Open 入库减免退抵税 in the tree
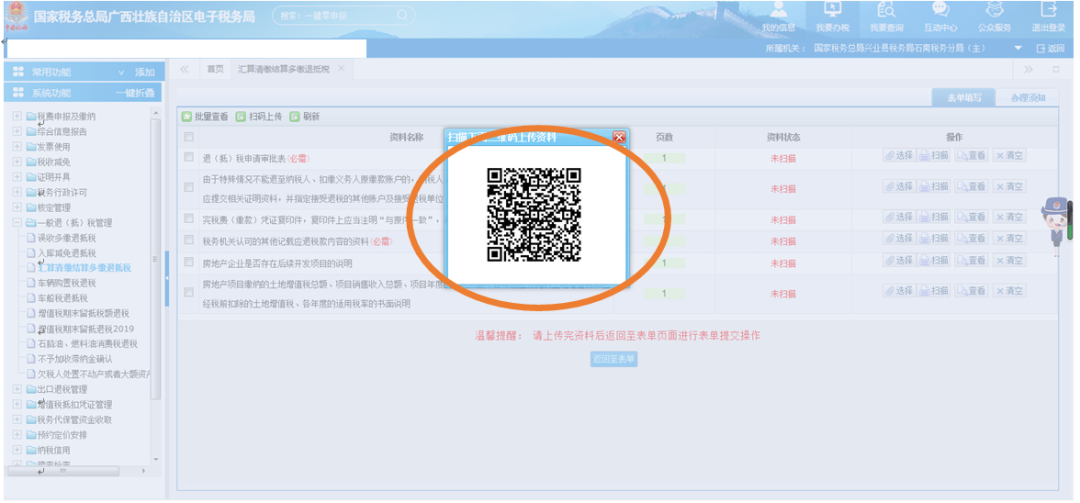The height and width of the screenshot is (503, 1080). 66,253
